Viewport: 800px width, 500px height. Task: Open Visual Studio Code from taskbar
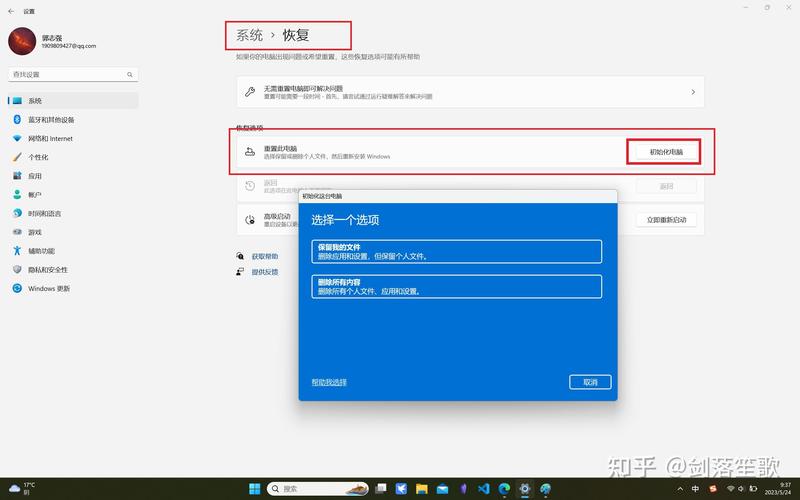click(484, 489)
